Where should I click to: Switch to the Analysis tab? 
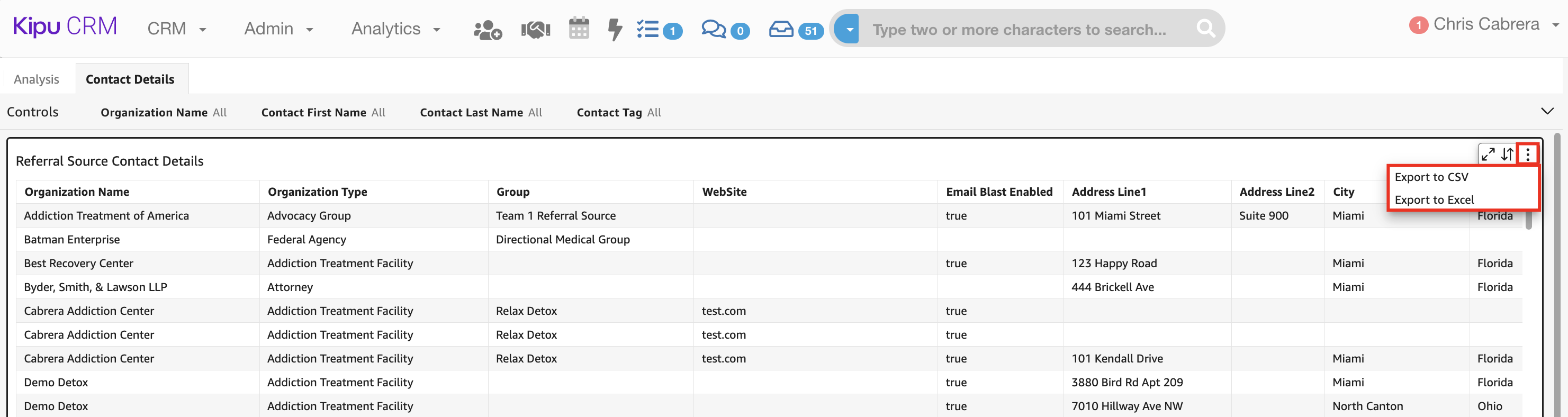37,80
